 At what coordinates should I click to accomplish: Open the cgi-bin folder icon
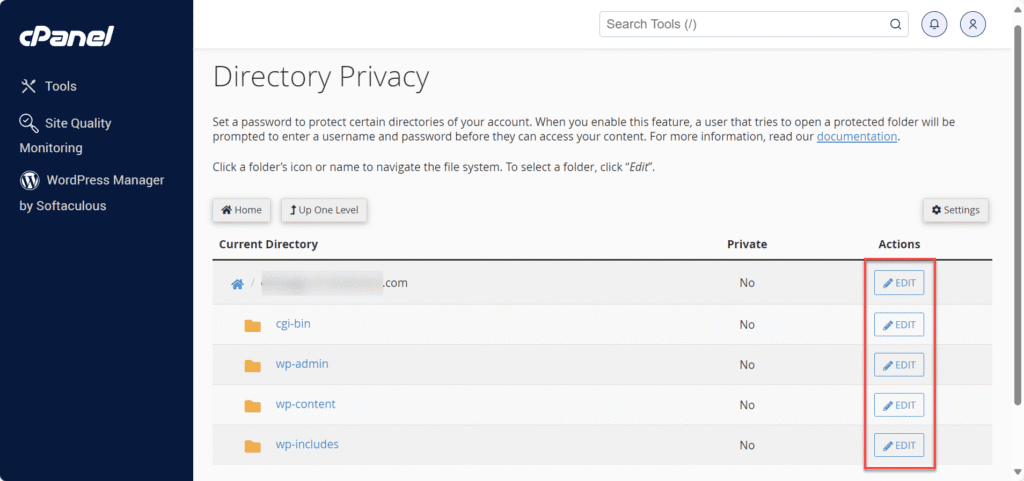(252, 325)
